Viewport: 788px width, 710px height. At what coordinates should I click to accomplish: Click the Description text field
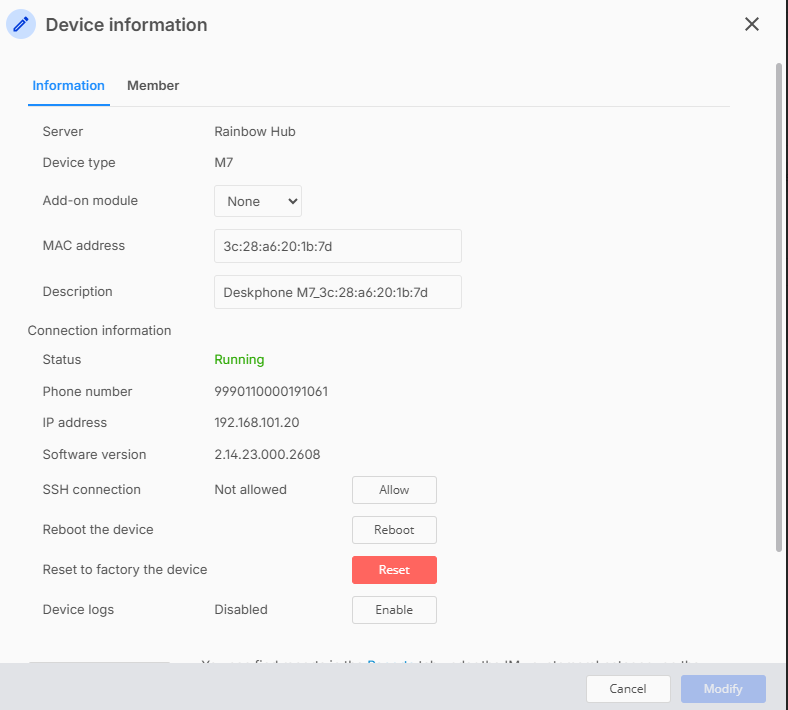point(338,292)
